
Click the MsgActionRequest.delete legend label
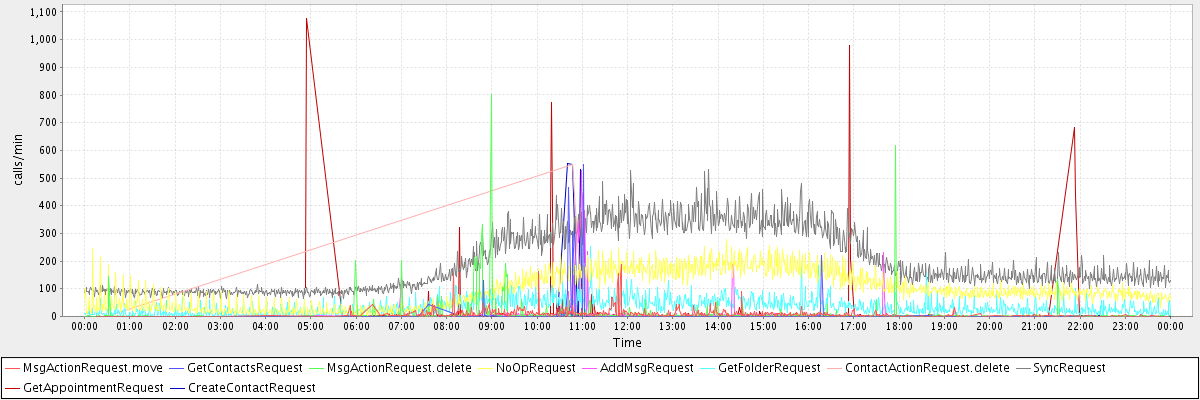399,368
